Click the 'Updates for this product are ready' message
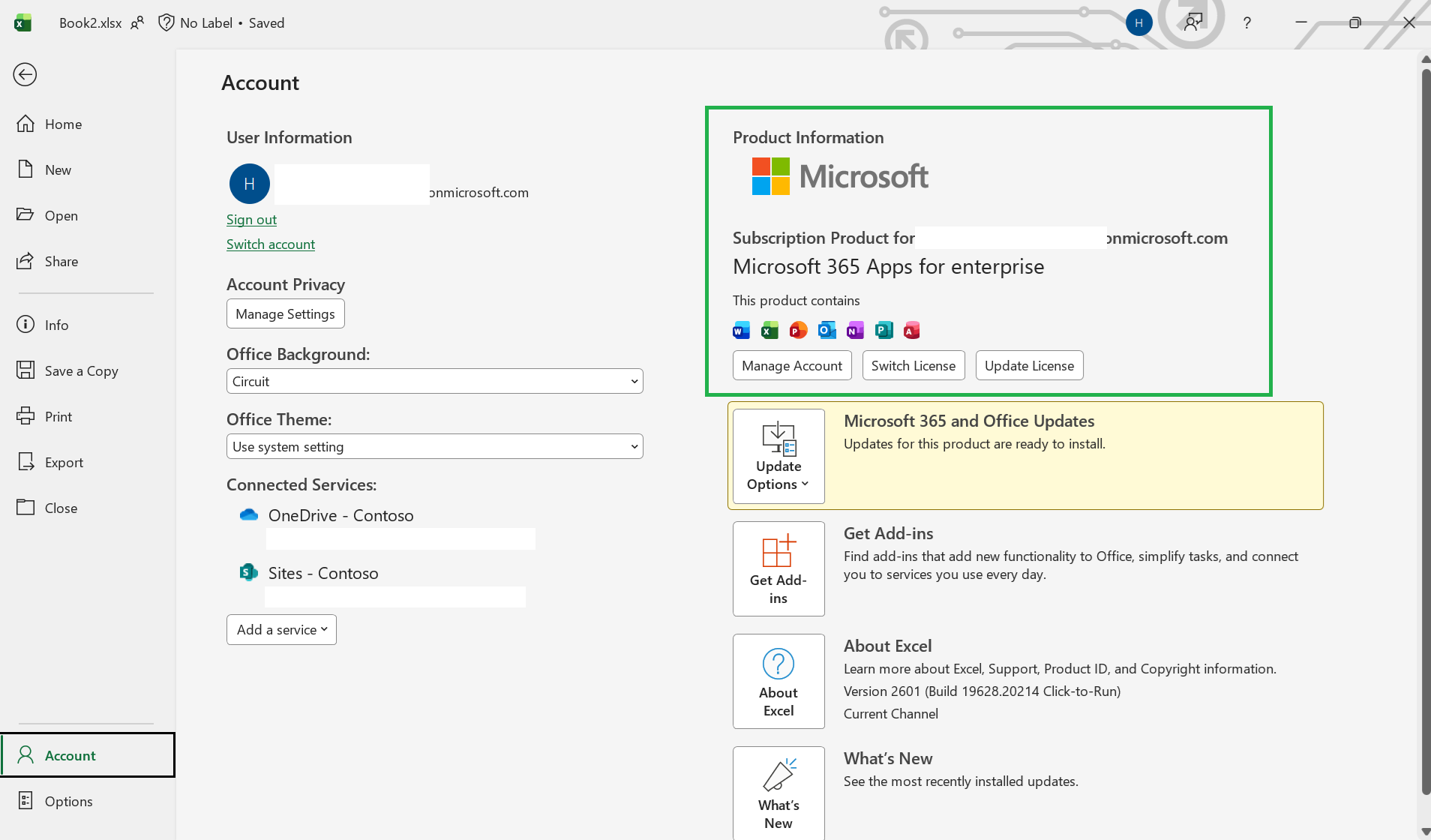This screenshot has height=840, width=1431. tap(974, 444)
